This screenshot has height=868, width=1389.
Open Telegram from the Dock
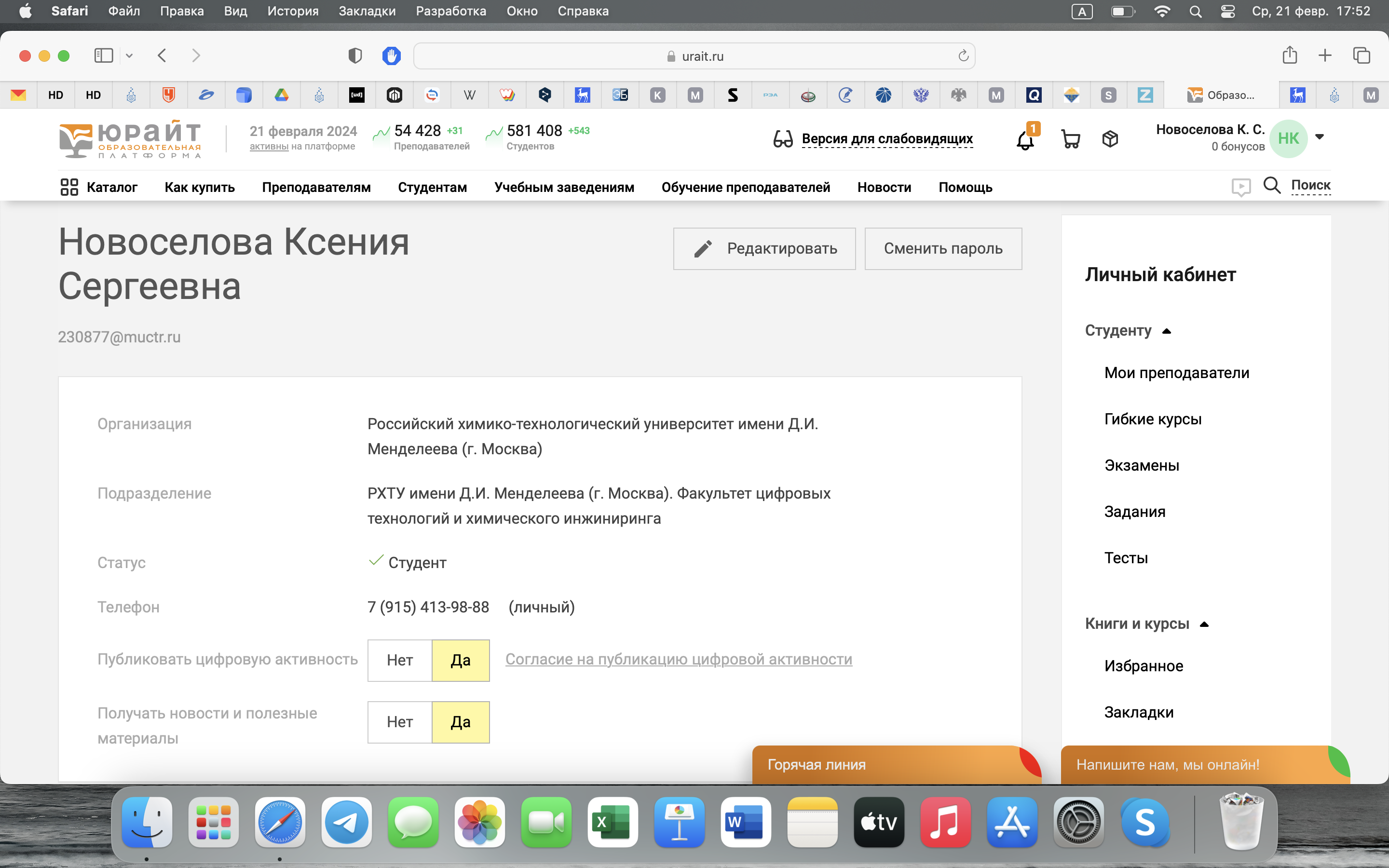pos(347,822)
